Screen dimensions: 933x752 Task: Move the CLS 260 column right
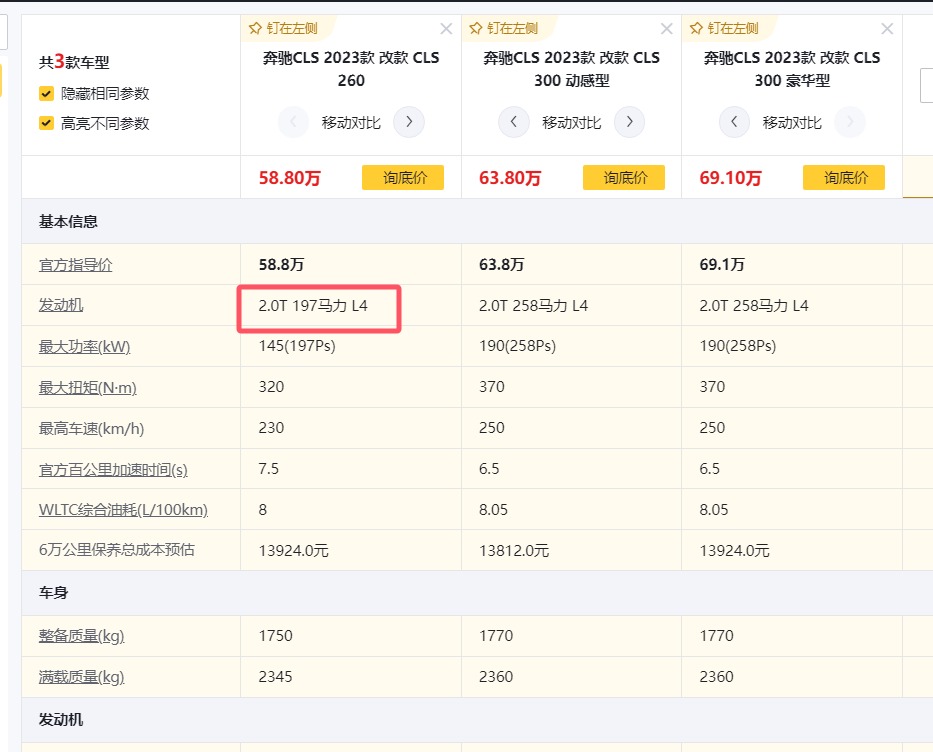pos(409,123)
